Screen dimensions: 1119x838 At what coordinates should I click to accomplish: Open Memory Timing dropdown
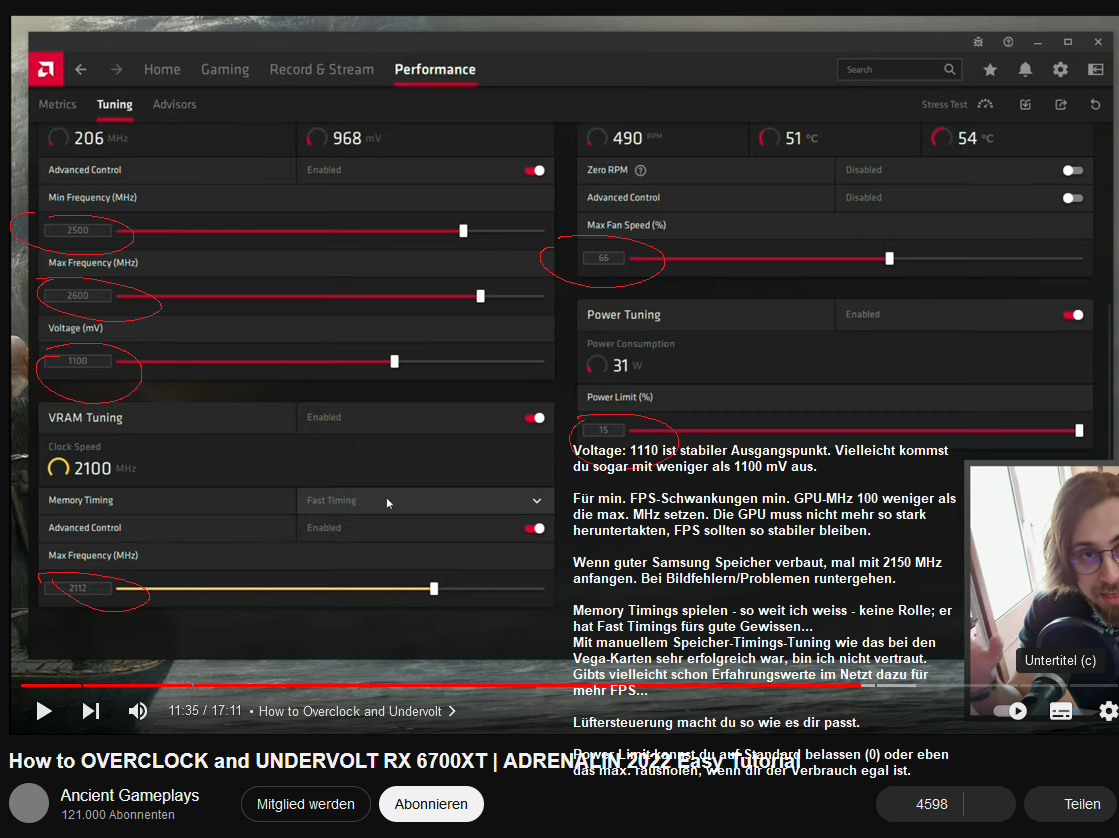[x=425, y=500]
